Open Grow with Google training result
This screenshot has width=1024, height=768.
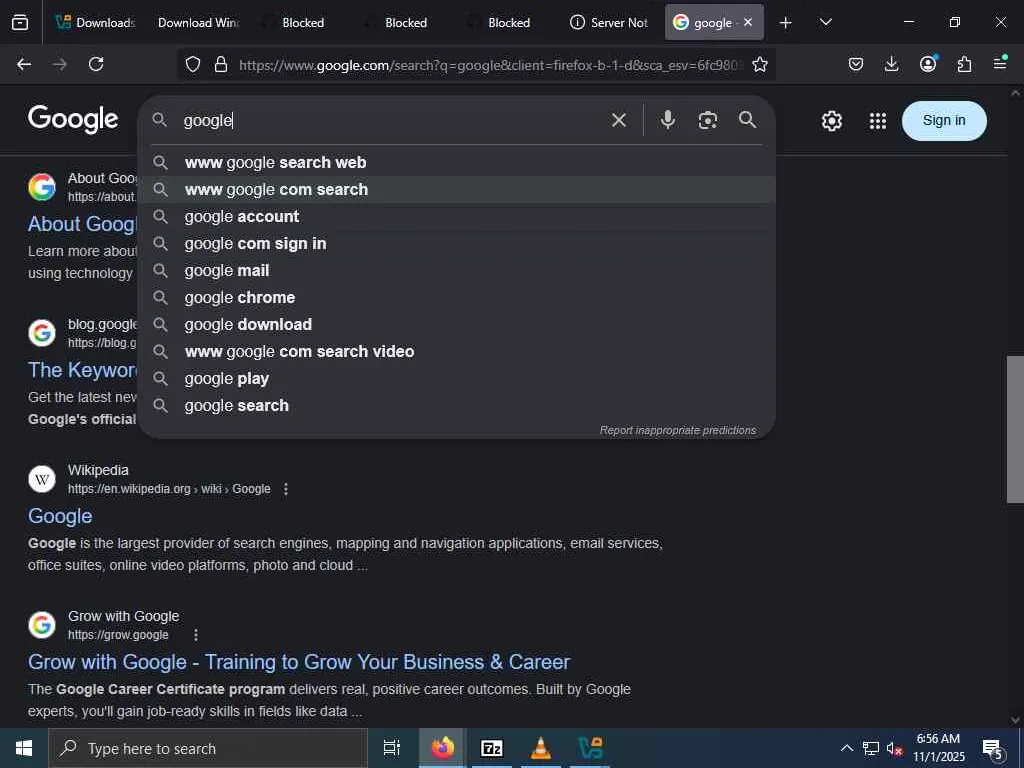click(x=298, y=662)
